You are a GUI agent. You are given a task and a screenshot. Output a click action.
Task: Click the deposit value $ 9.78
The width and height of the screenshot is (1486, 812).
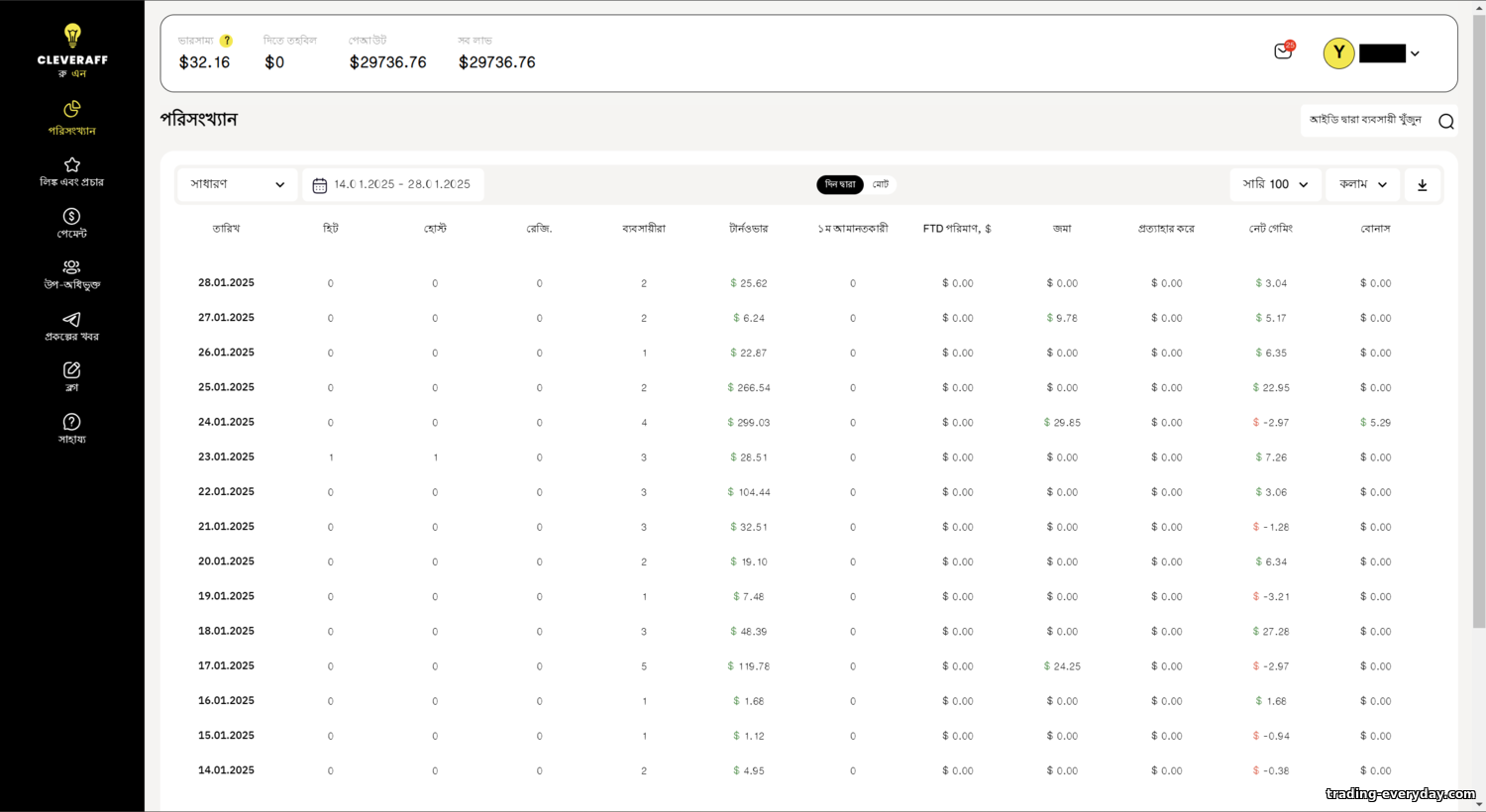pos(1062,319)
